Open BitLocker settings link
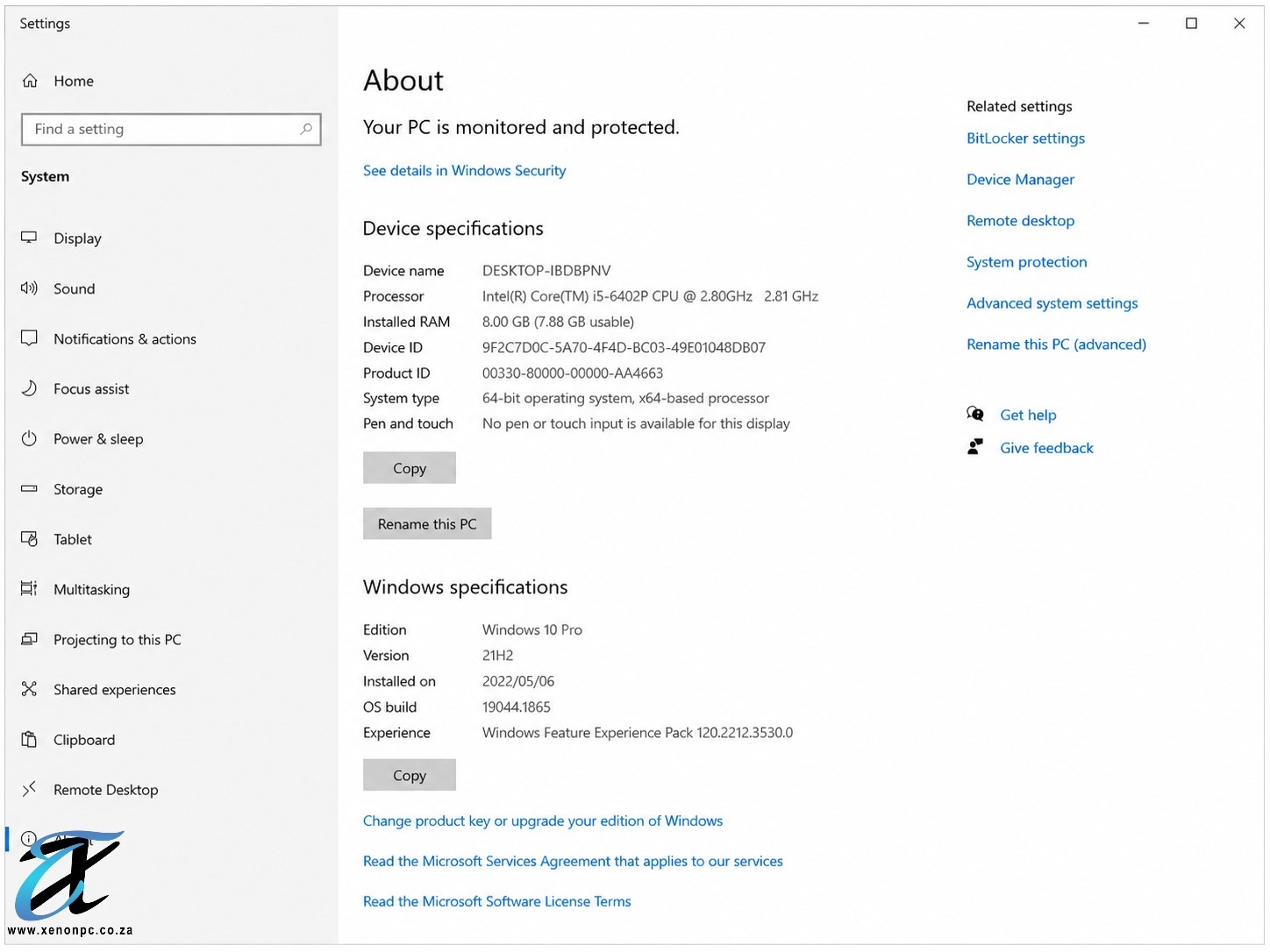This screenshot has height=952, width=1270. click(1025, 139)
